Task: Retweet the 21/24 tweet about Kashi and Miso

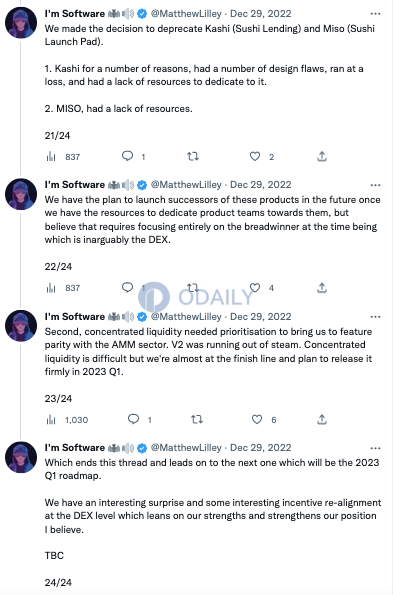Action: [193, 156]
